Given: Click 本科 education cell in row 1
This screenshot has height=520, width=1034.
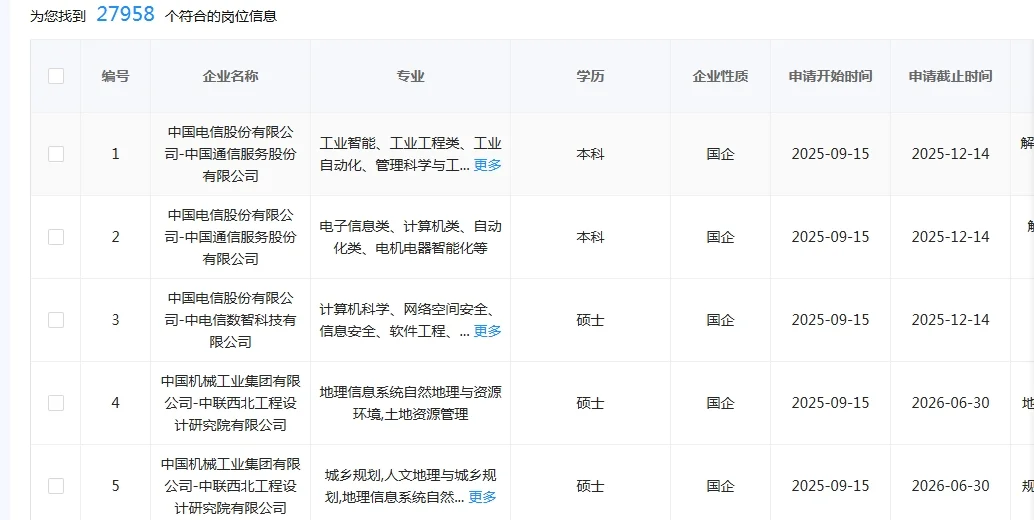Looking at the screenshot, I should (x=590, y=154).
